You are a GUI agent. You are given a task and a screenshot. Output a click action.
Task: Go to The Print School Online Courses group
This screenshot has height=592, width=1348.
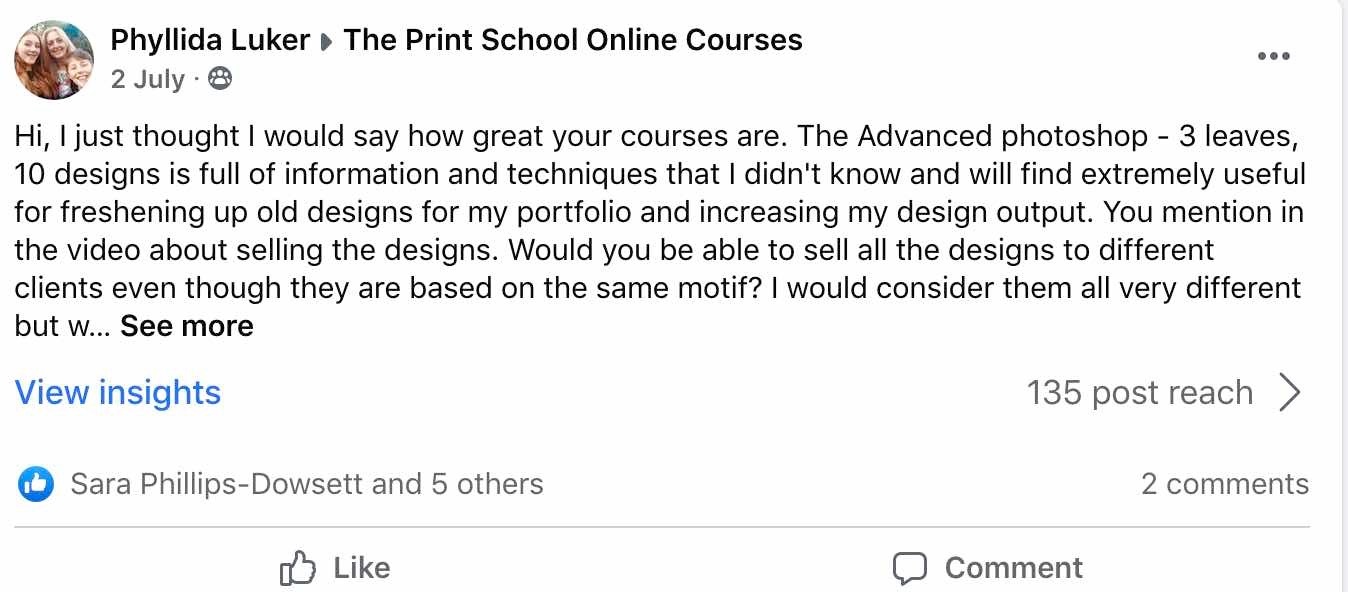pos(573,40)
